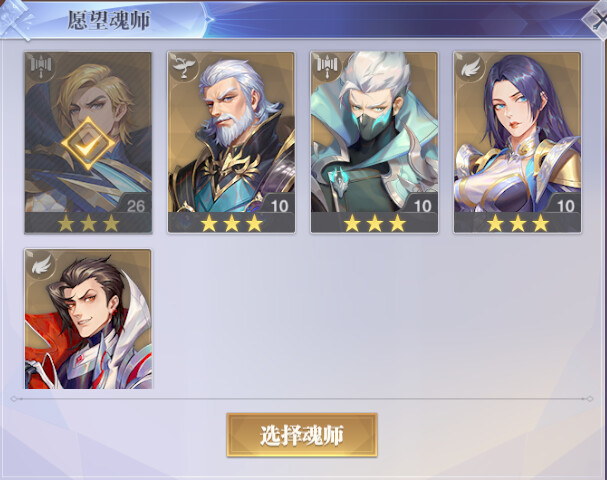Select the masked silver-haired soul master card
607x480 pixels.
[374, 142]
